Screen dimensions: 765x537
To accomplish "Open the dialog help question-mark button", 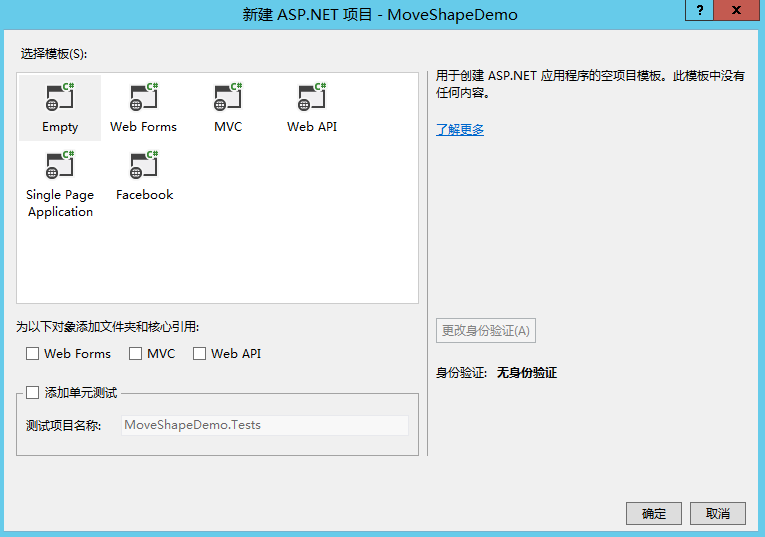I will coord(700,10).
